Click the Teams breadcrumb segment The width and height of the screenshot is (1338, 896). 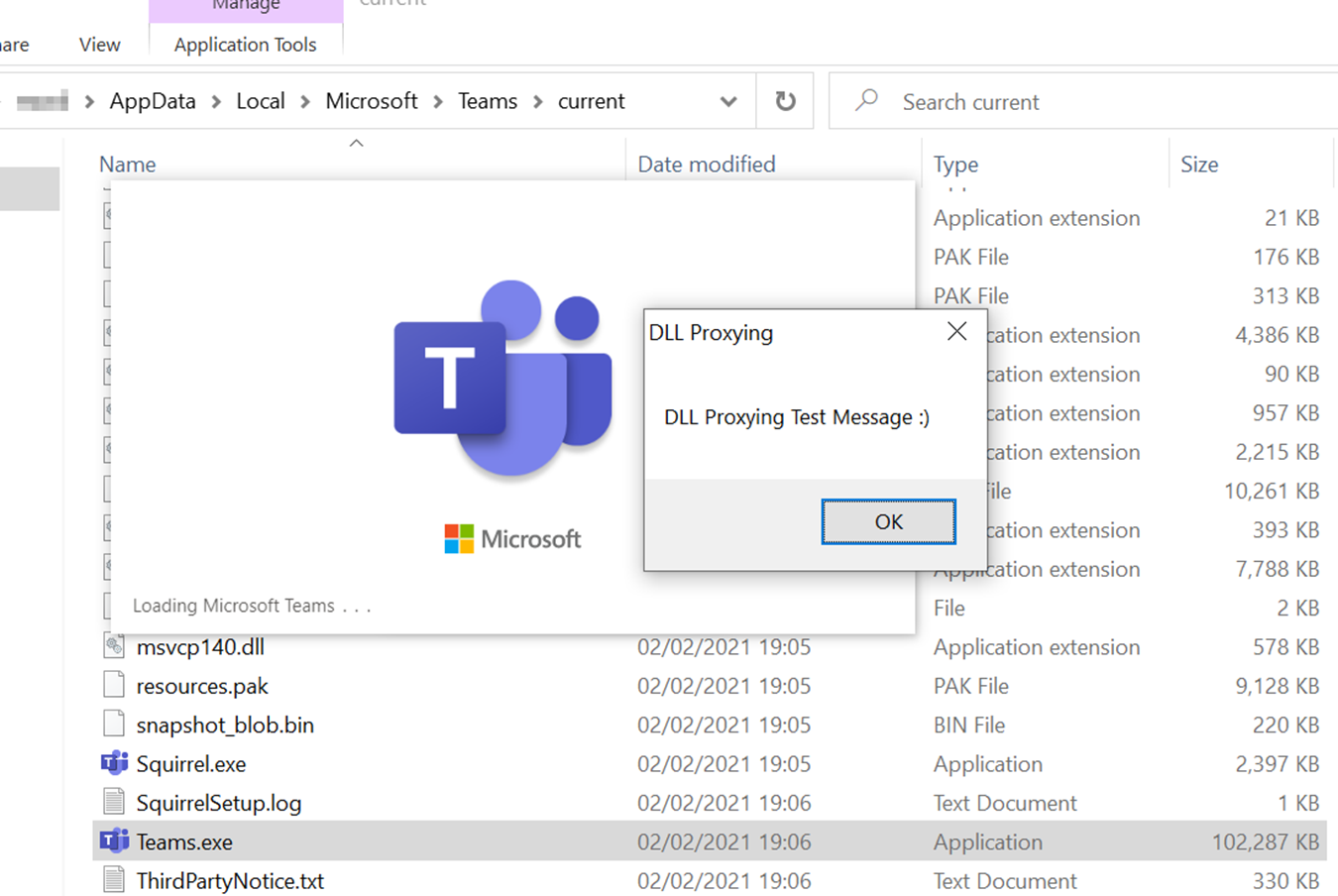[x=488, y=101]
